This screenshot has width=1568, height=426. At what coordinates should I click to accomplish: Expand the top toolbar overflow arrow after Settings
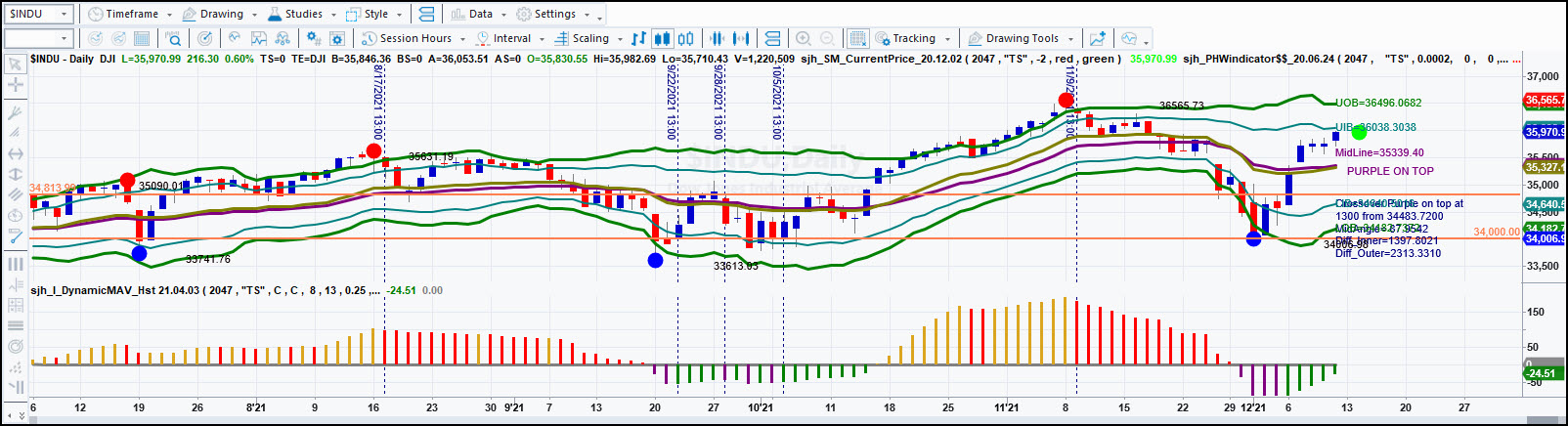click(x=599, y=17)
